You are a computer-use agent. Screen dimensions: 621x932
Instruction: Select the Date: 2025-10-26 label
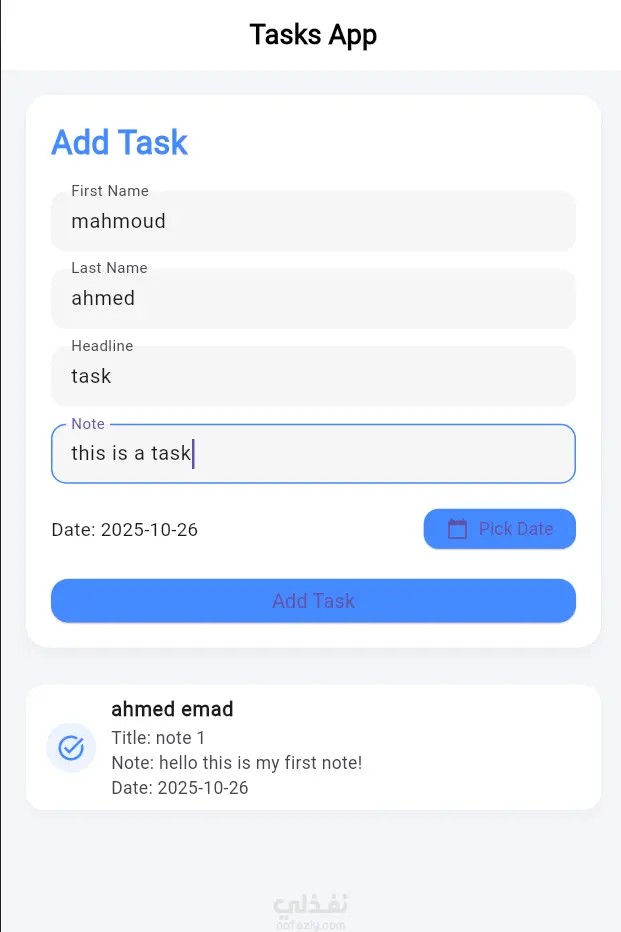click(x=124, y=529)
